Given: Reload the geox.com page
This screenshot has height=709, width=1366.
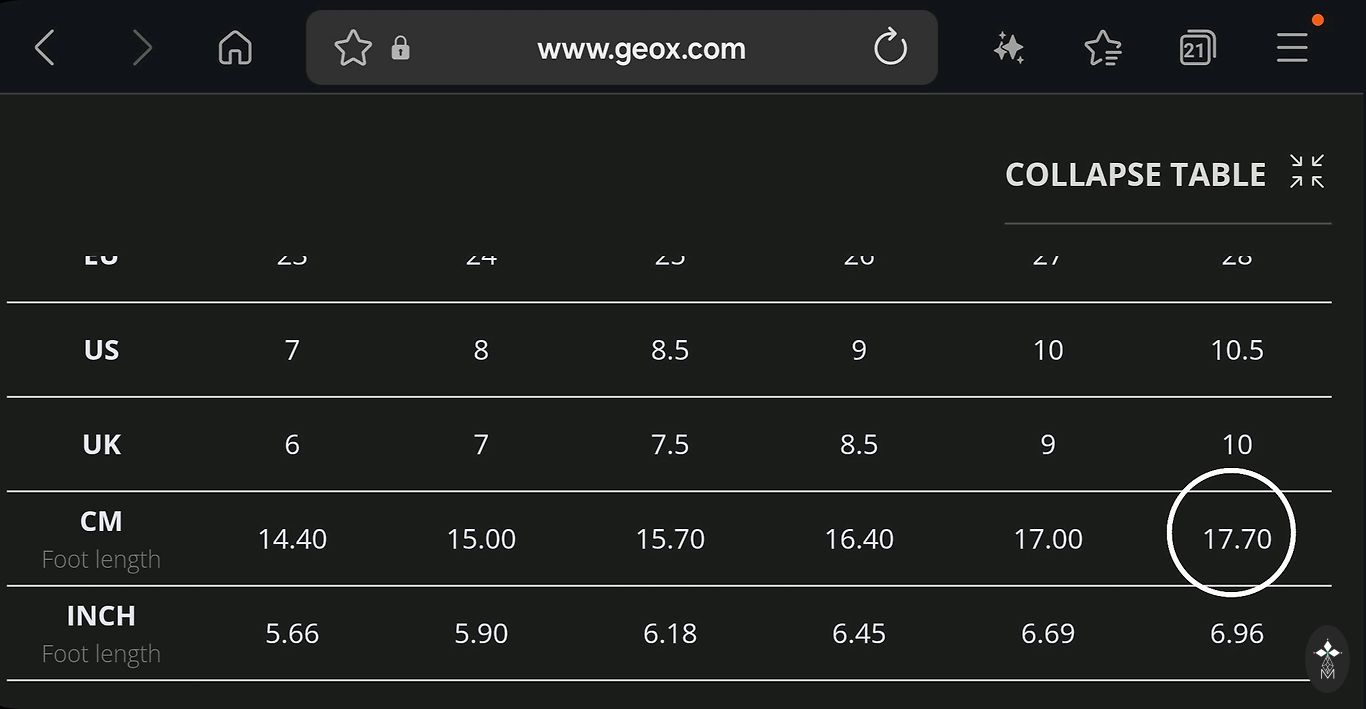Looking at the screenshot, I should pyautogui.click(x=890, y=48).
